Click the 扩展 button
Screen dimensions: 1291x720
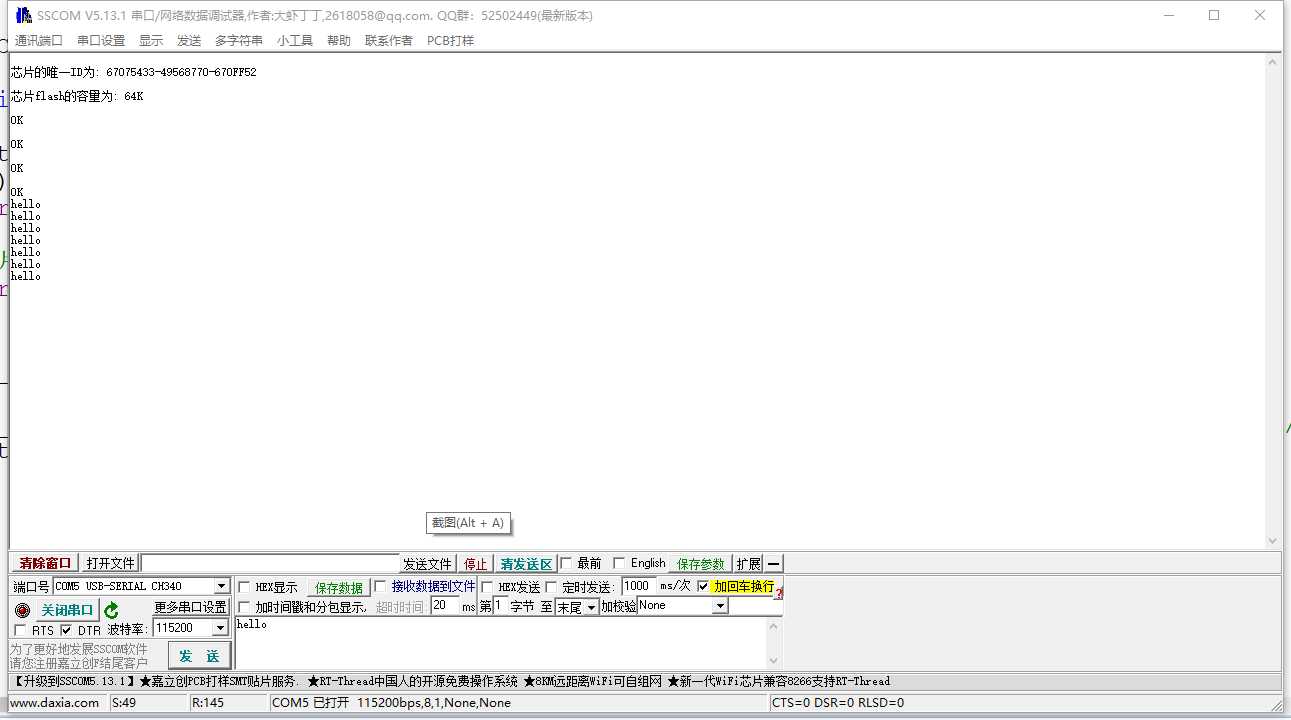tap(748, 564)
